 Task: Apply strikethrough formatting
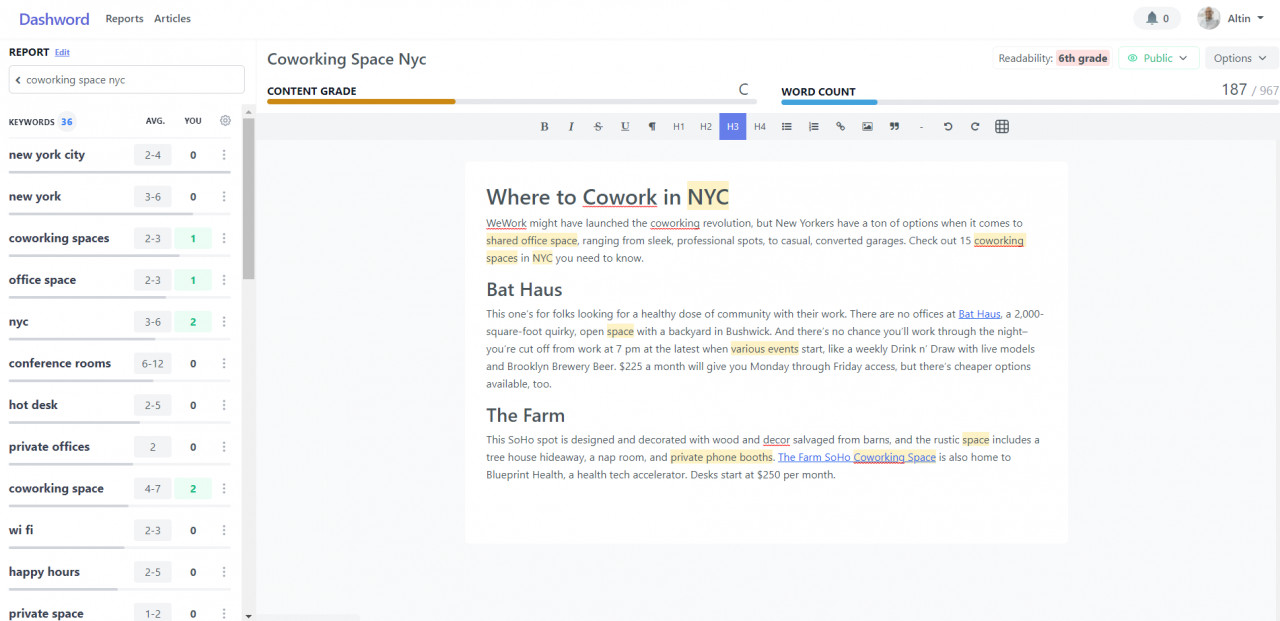pos(598,127)
